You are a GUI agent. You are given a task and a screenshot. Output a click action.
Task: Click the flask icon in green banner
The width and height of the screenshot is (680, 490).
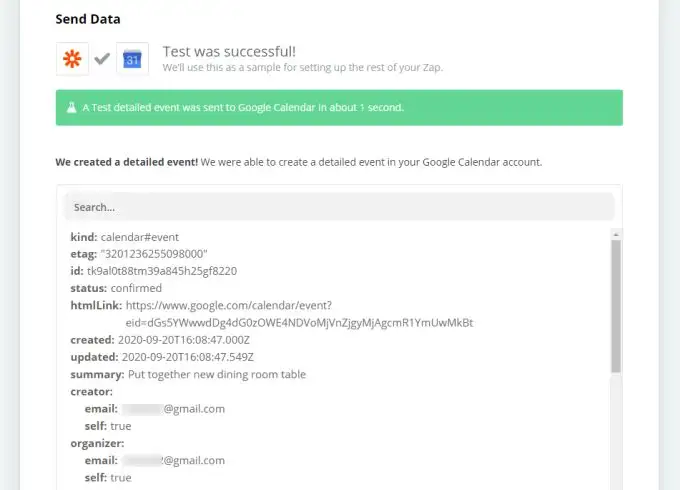coord(72,108)
